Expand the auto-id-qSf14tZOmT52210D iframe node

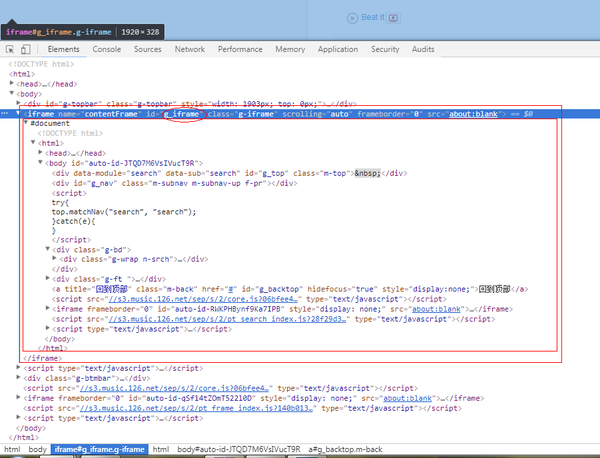click(18, 397)
